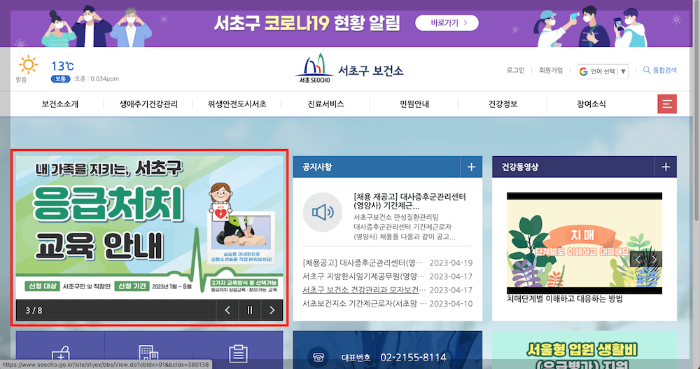
Task: Click the plus icon next to 공지사항
Action: 471,167
